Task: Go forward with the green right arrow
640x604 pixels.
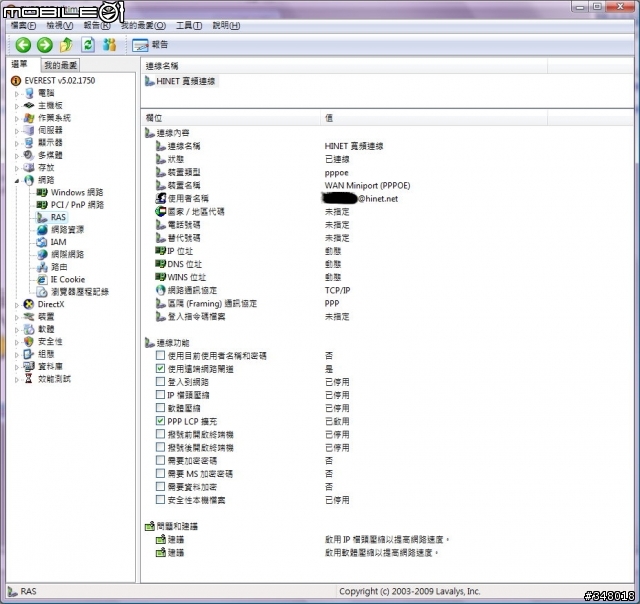Action: (44, 45)
